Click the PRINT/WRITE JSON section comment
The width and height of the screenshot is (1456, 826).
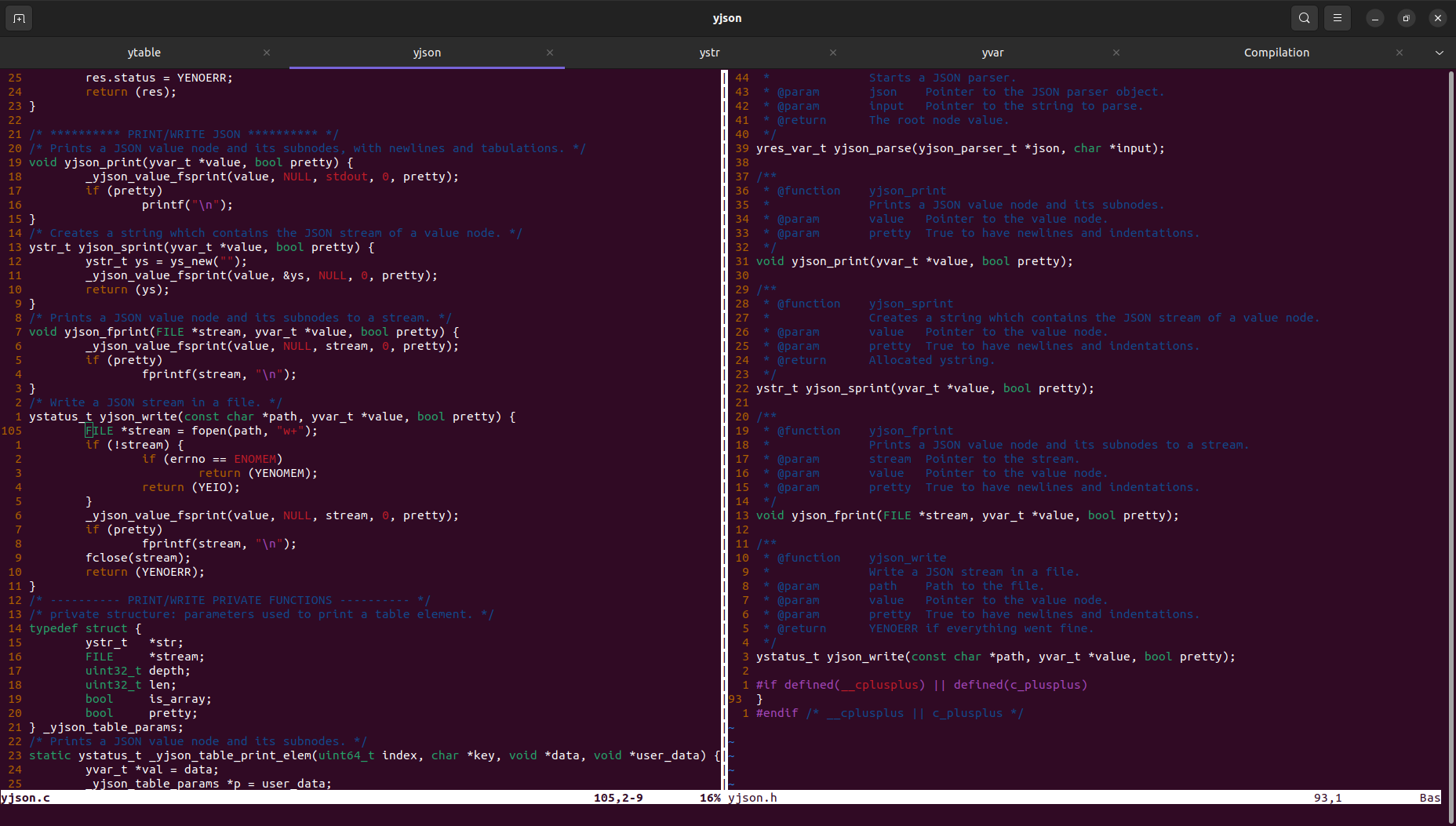(184, 134)
